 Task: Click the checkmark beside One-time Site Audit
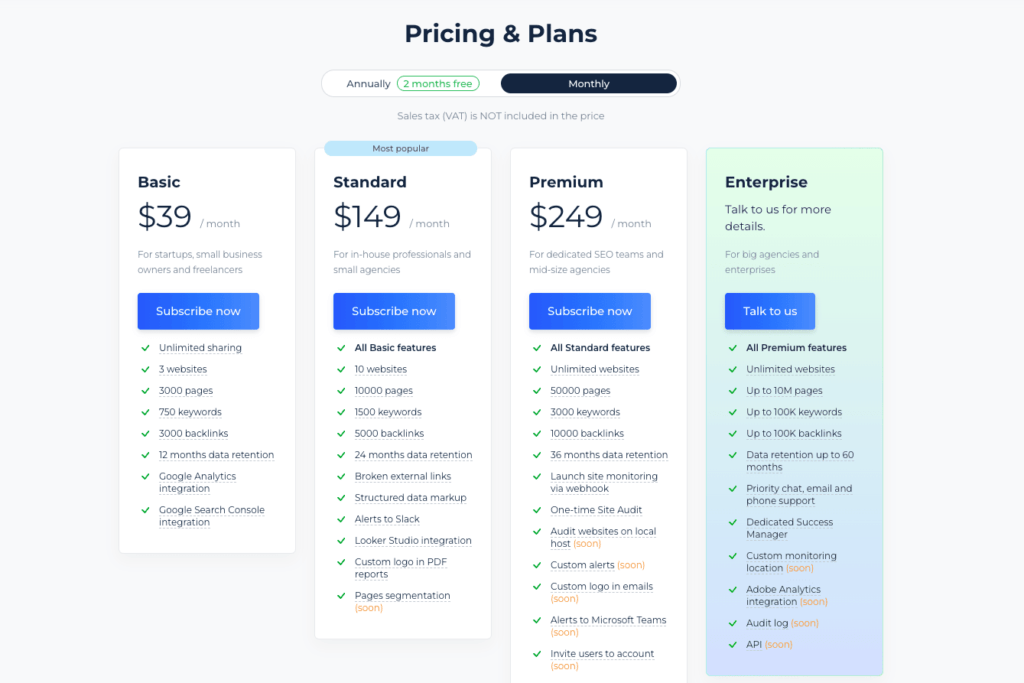pyautogui.click(x=538, y=510)
